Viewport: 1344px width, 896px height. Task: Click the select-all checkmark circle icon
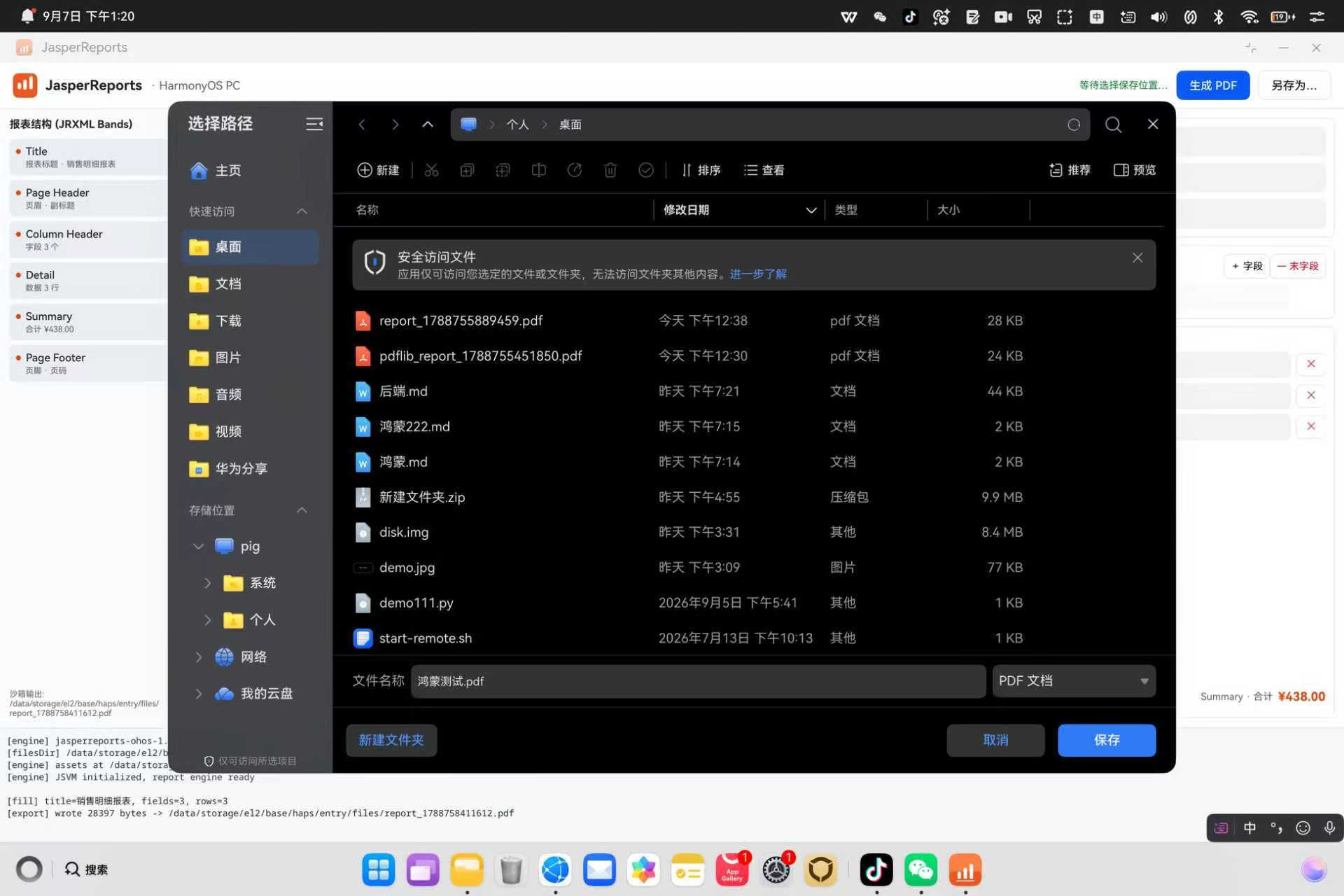pyautogui.click(x=646, y=170)
